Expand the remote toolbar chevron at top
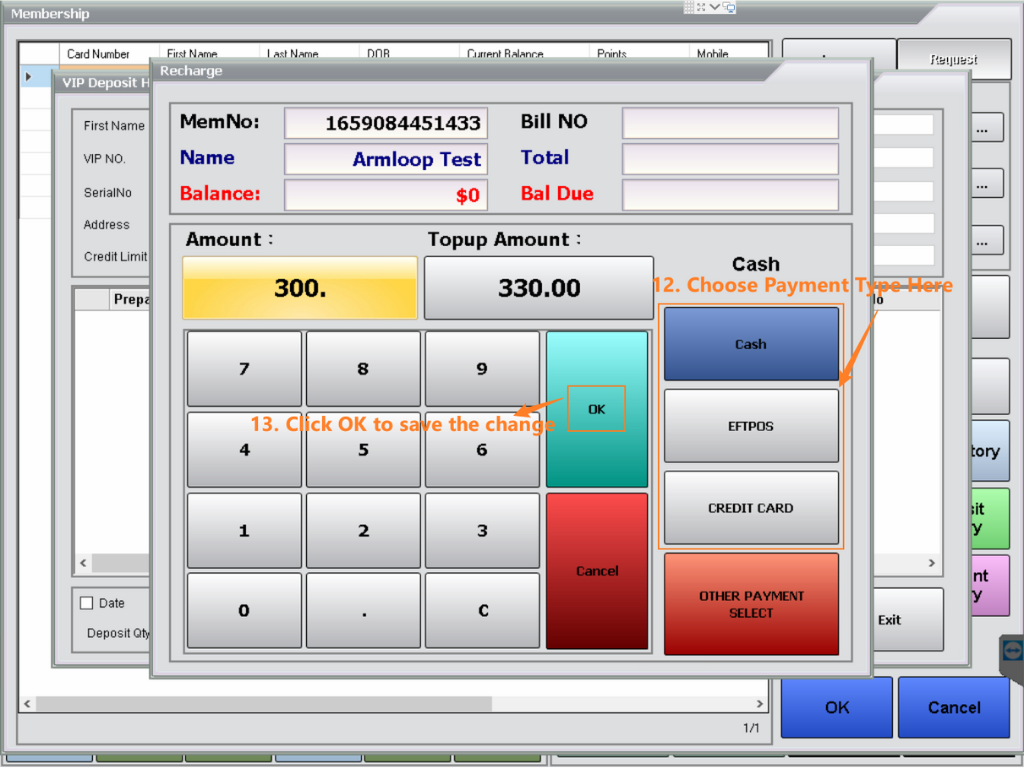Screen dimensions: 1024x768 [x=715, y=7]
